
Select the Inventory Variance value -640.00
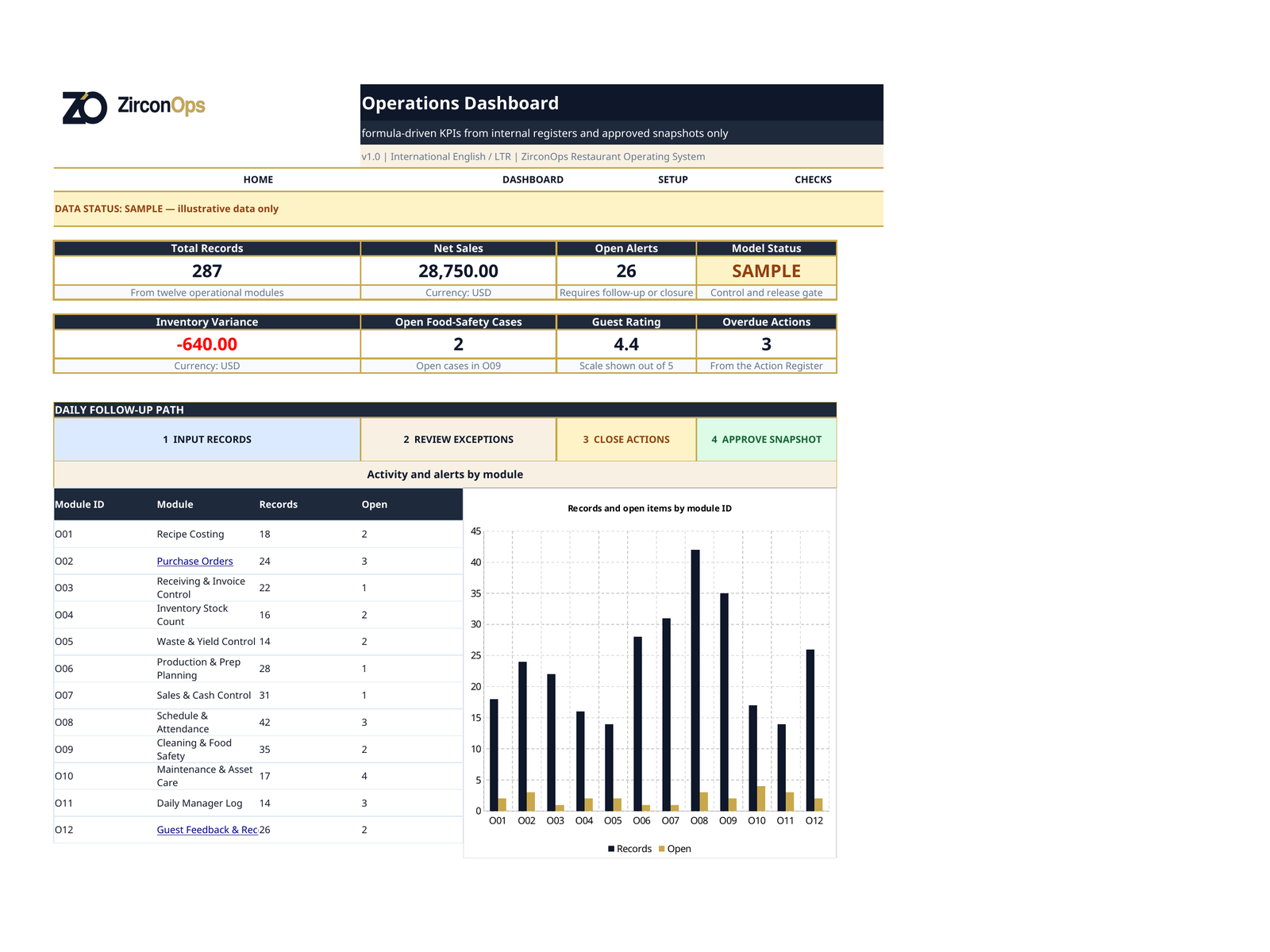click(x=207, y=344)
